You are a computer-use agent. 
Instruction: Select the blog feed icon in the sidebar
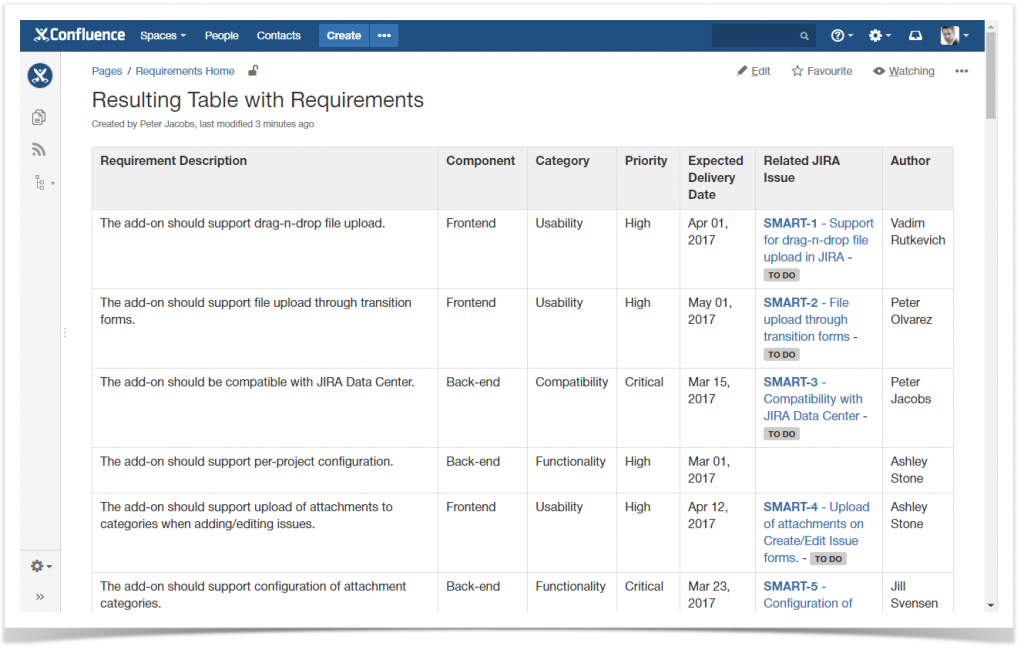[x=38, y=149]
